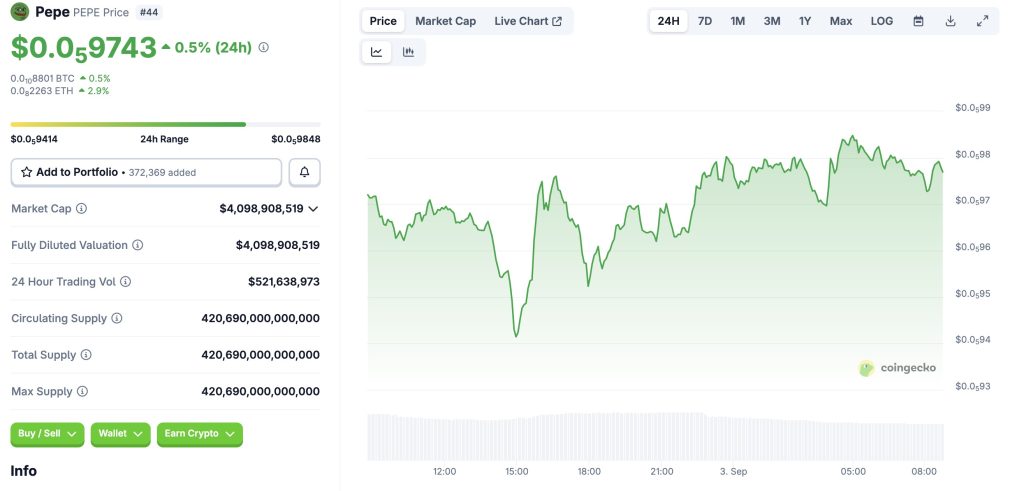Download chart data icon

pyautogui.click(x=951, y=21)
